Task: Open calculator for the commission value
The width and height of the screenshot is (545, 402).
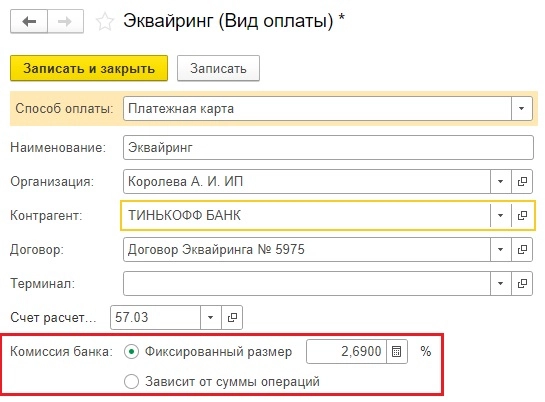Action: point(397,352)
